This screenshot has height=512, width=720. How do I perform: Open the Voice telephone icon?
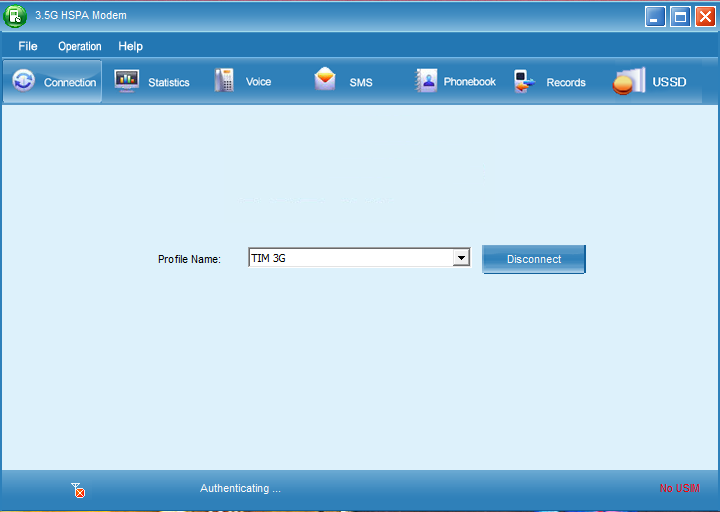225,80
